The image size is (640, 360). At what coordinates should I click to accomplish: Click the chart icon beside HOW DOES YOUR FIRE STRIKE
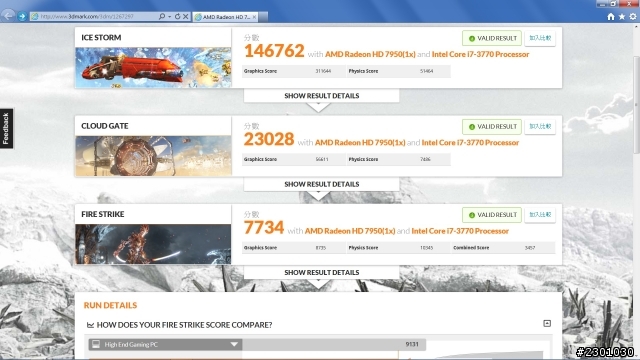(x=90, y=325)
